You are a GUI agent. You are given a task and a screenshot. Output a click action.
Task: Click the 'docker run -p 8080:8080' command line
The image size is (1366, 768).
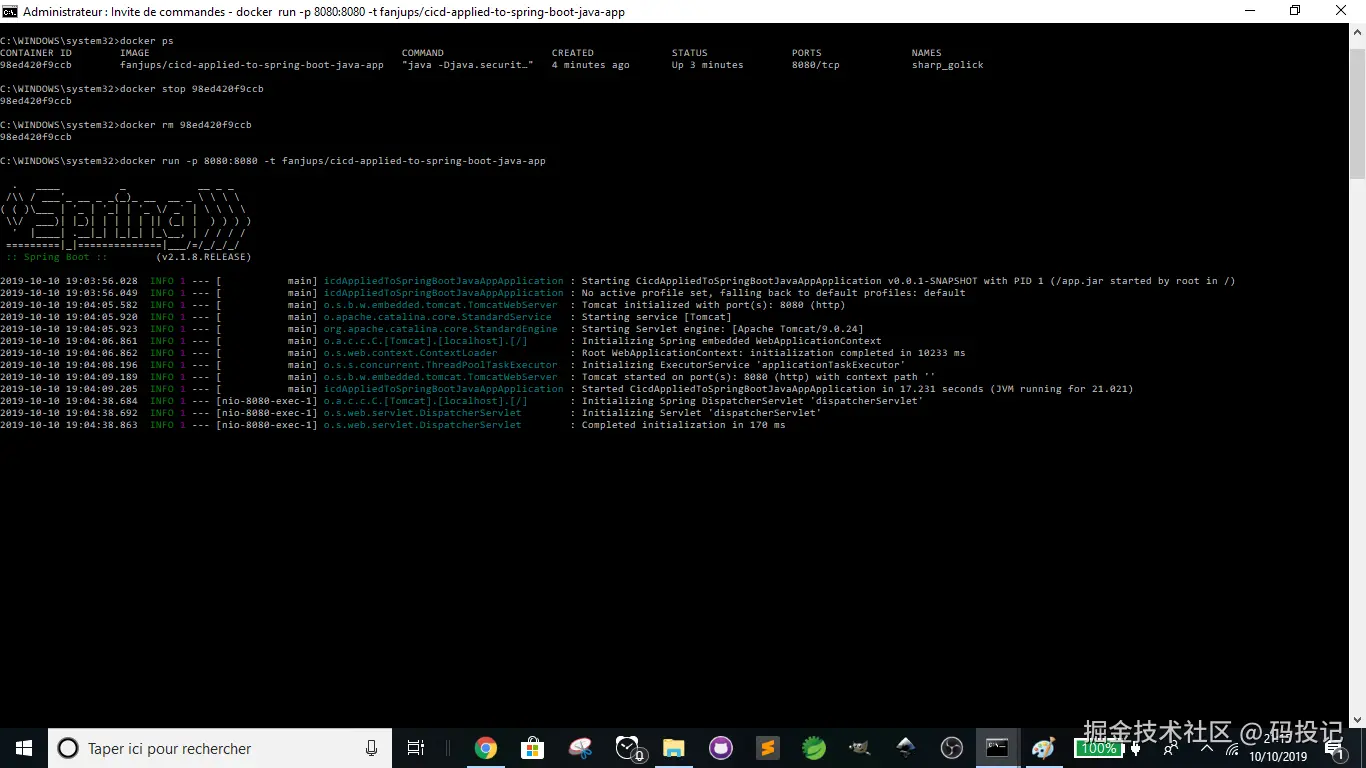coord(333,161)
